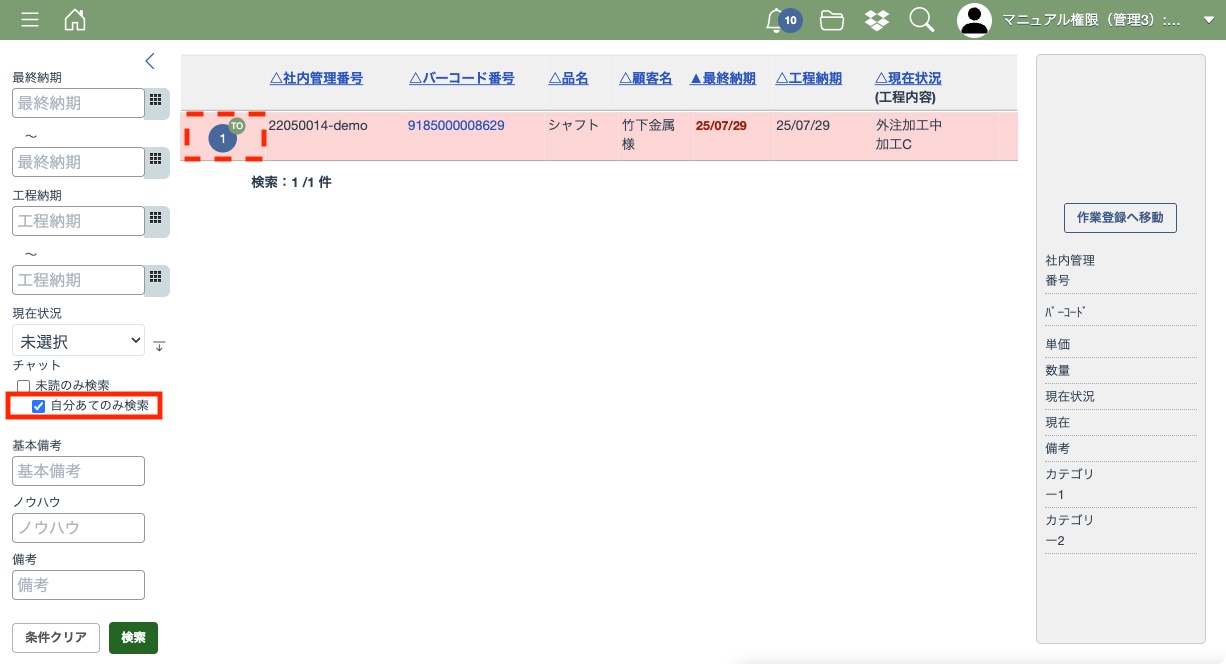Image resolution: width=1226 pixels, height=664 pixels.
Task: Go to home via house icon
Action: coord(74,20)
